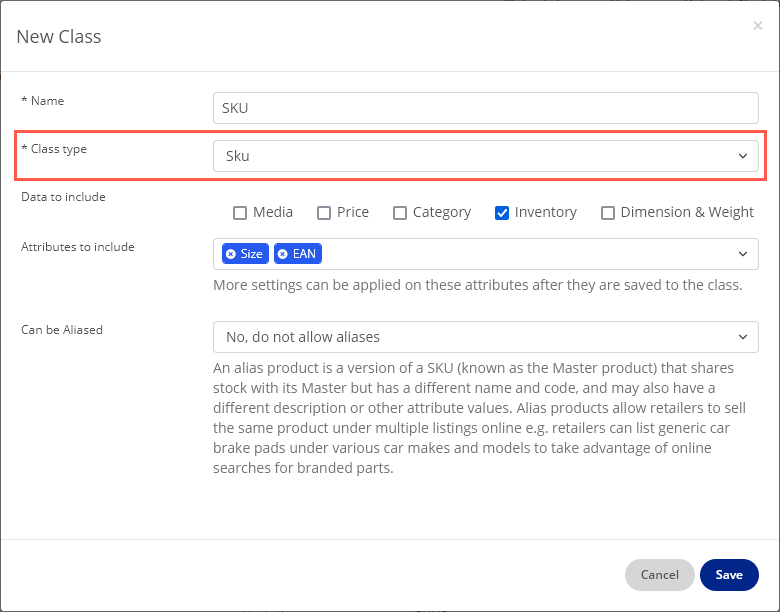The width and height of the screenshot is (780, 612).
Task: Open the 'No, do not allow aliases' dropdown
Action: click(485, 337)
